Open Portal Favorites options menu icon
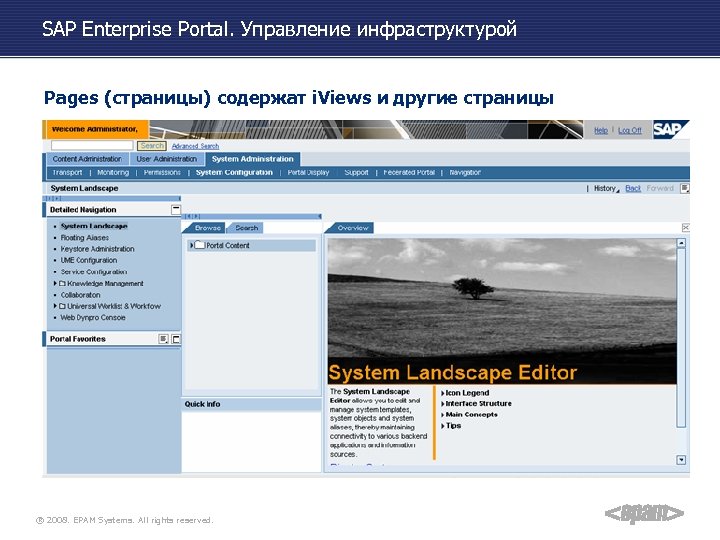This screenshot has width=720, height=540. pyautogui.click(x=163, y=339)
